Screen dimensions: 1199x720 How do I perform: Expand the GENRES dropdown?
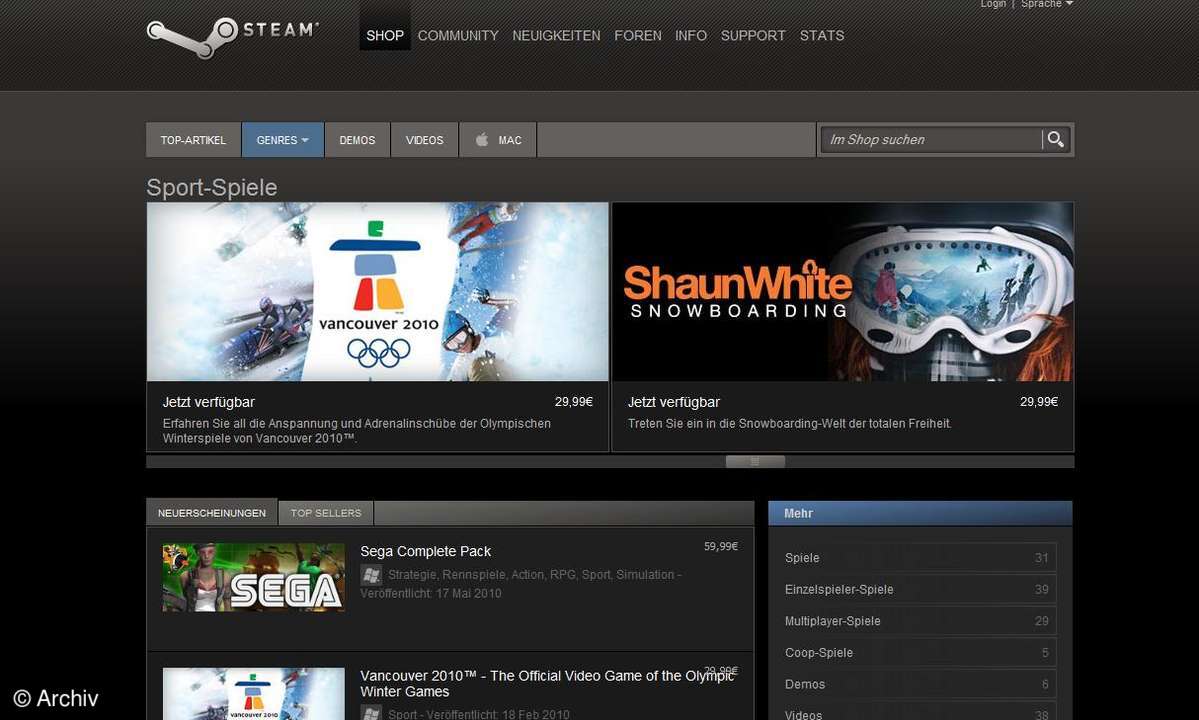[283, 140]
